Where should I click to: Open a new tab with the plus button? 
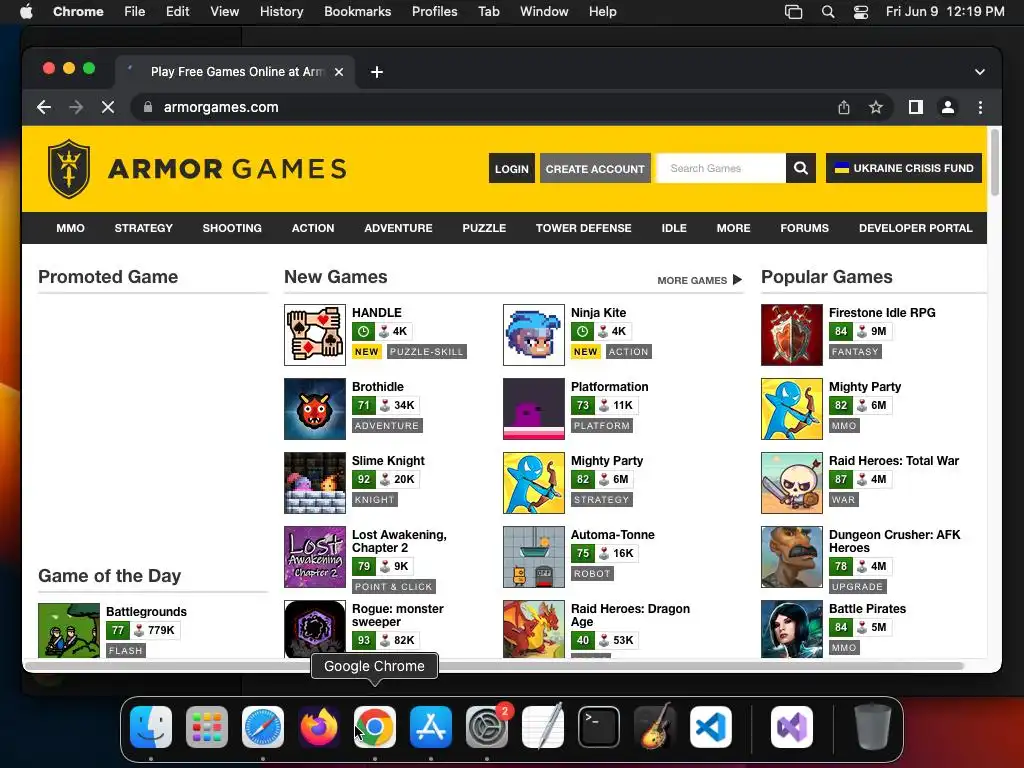(377, 72)
